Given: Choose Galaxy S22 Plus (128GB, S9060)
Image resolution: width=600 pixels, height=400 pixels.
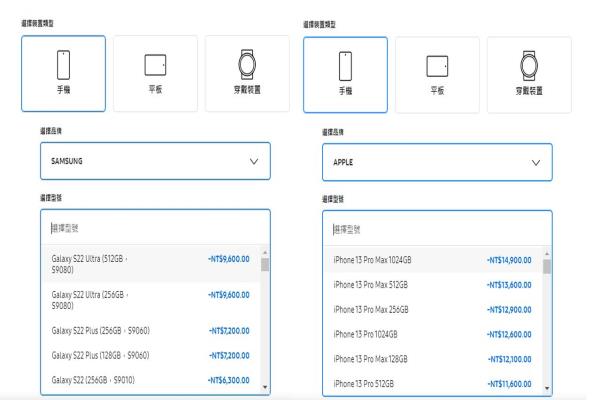Looking at the screenshot, I should pos(151,355).
